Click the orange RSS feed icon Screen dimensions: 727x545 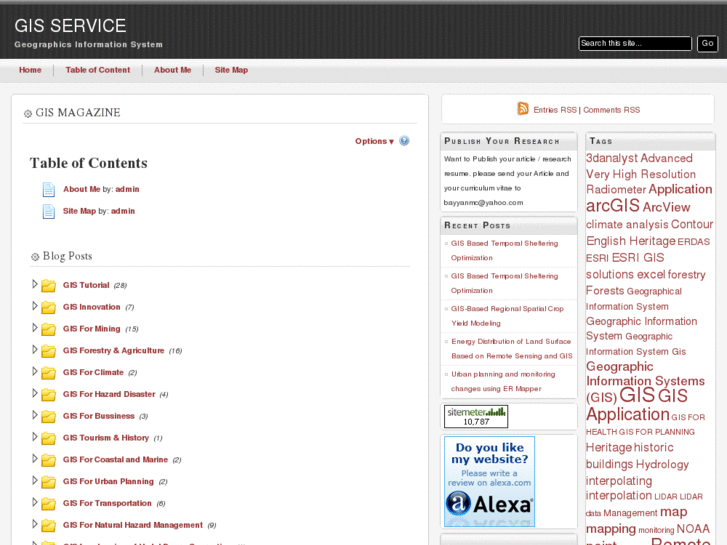523,109
